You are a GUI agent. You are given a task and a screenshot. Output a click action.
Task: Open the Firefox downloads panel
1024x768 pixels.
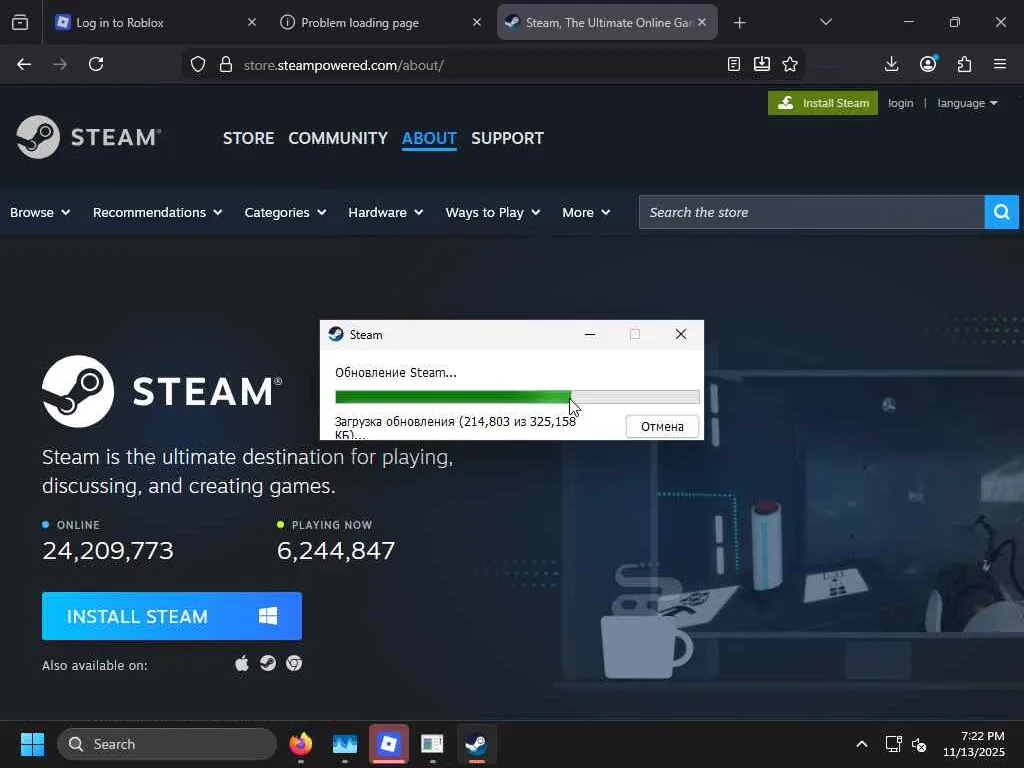click(891, 64)
